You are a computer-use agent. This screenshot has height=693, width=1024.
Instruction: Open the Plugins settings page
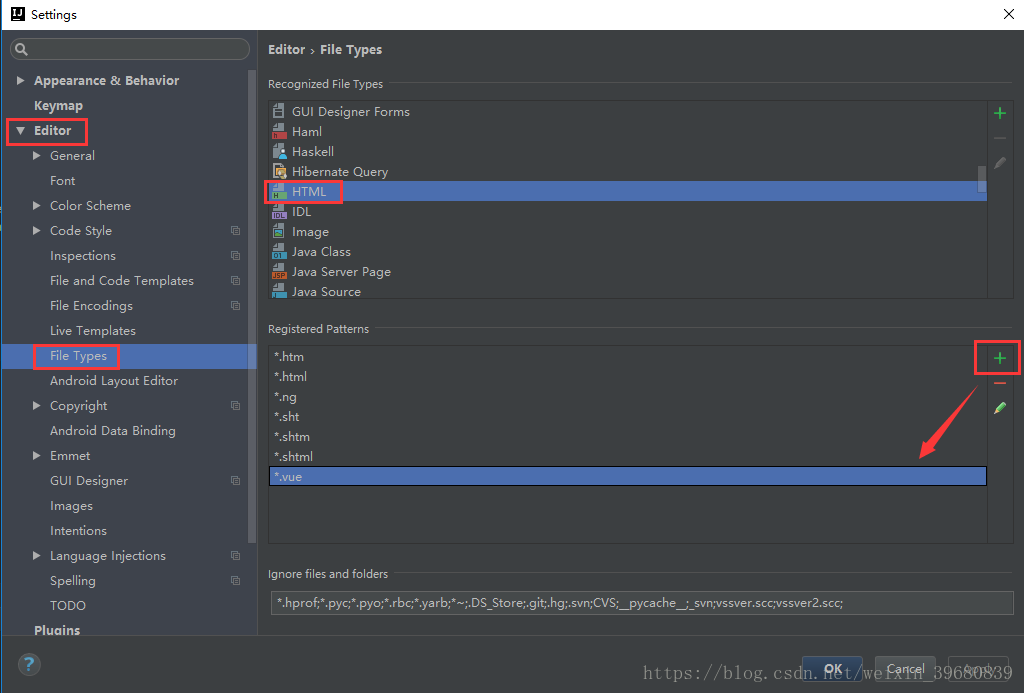57,630
